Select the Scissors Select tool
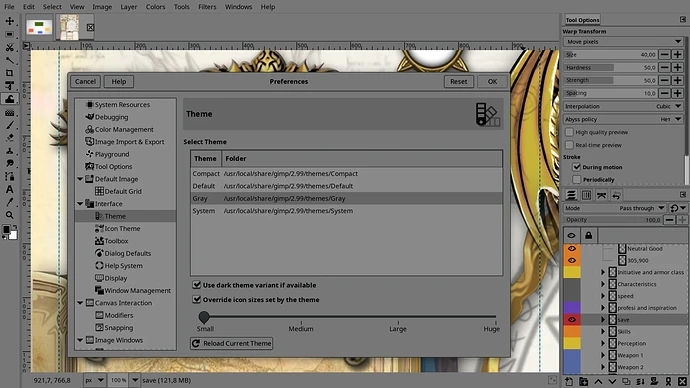The width and height of the screenshot is (690, 388). coord(9,47)
